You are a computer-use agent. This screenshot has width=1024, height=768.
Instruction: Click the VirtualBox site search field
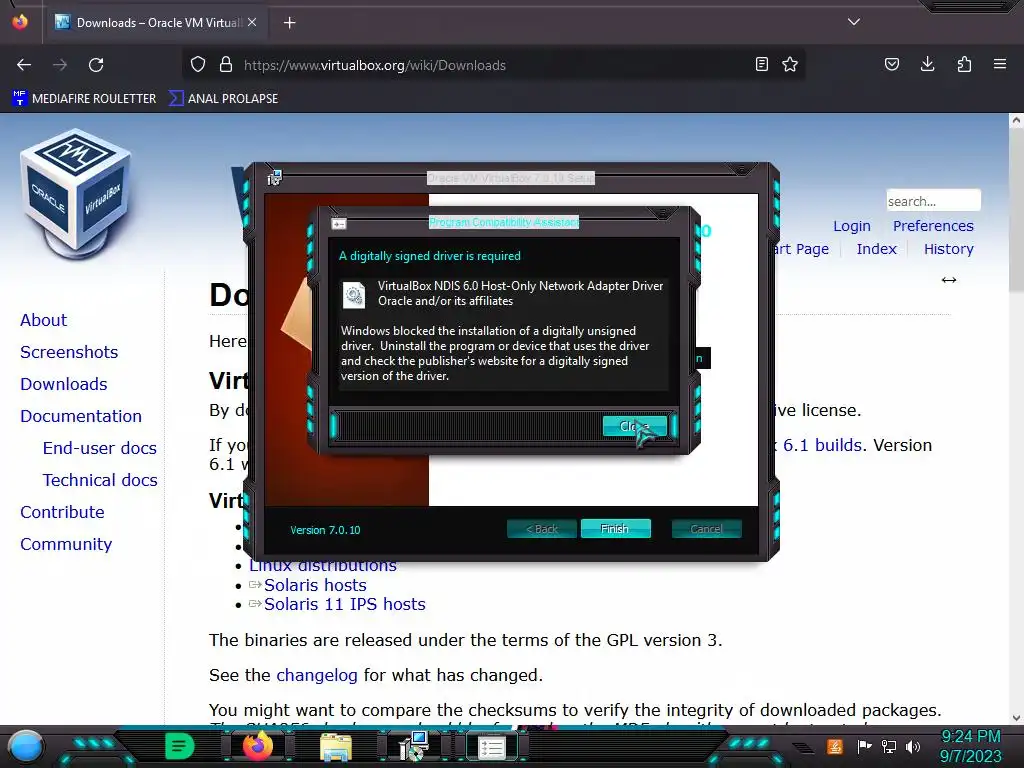point(933,200)
